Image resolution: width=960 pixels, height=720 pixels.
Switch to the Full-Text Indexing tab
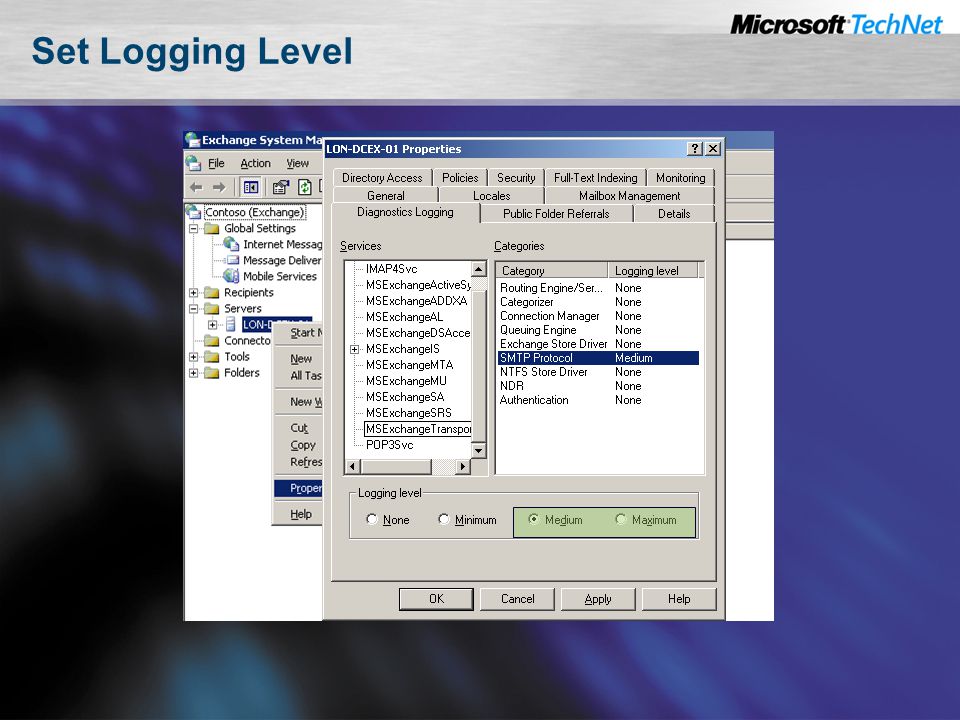[596, 178]
